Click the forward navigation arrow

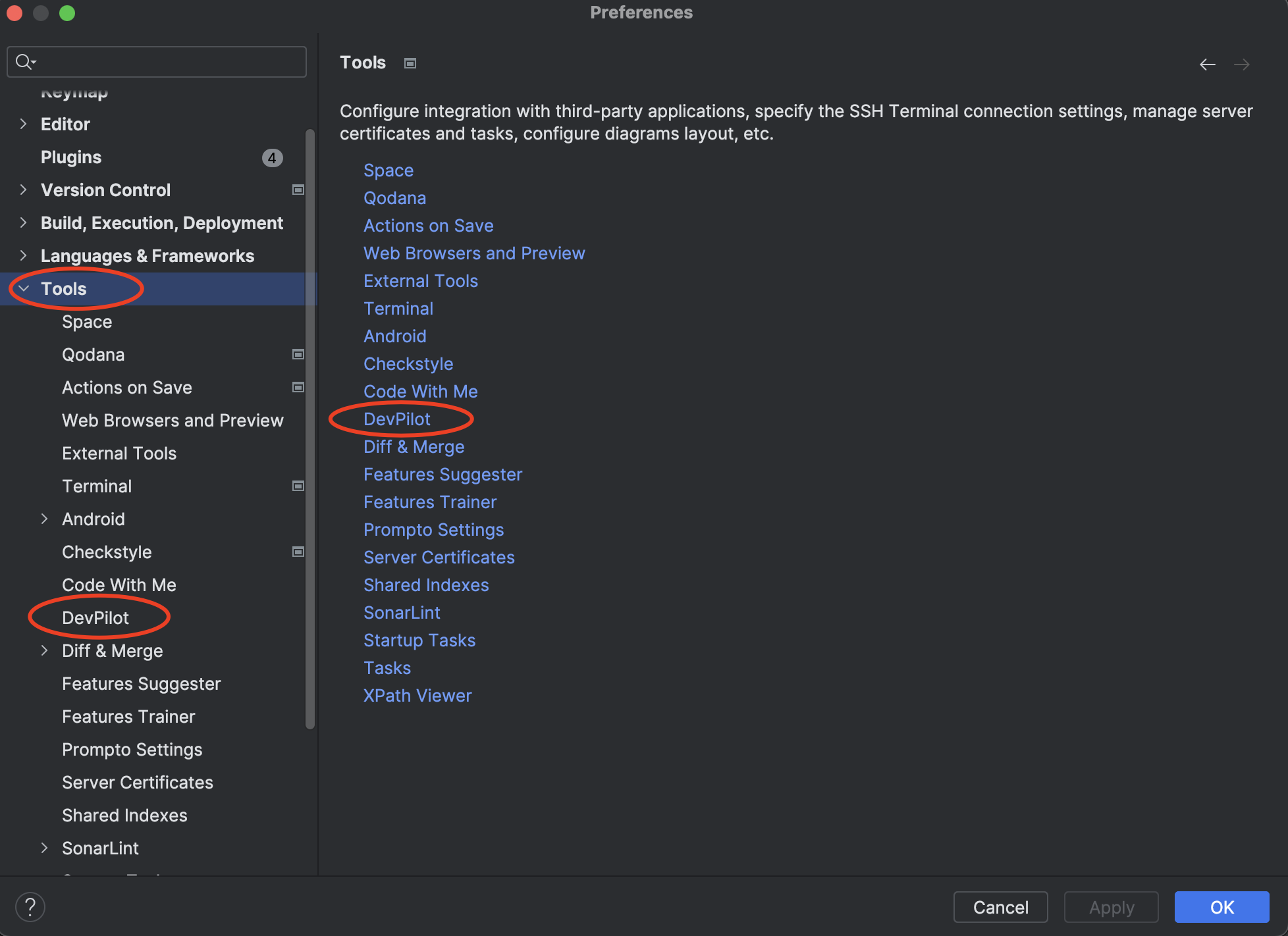coord(1241,64)
